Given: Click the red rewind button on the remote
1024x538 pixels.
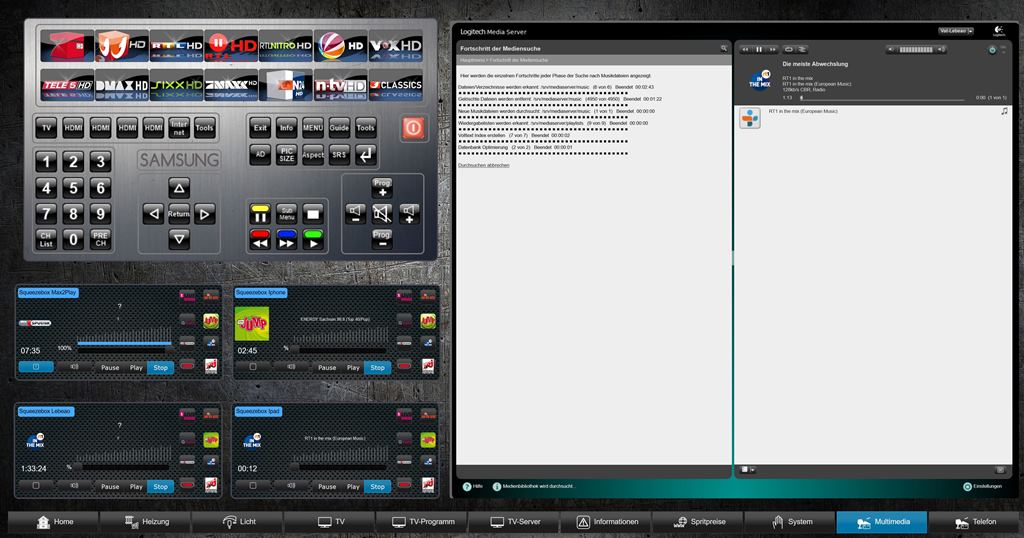Looking at the screenshot, I should coord(260,240).
